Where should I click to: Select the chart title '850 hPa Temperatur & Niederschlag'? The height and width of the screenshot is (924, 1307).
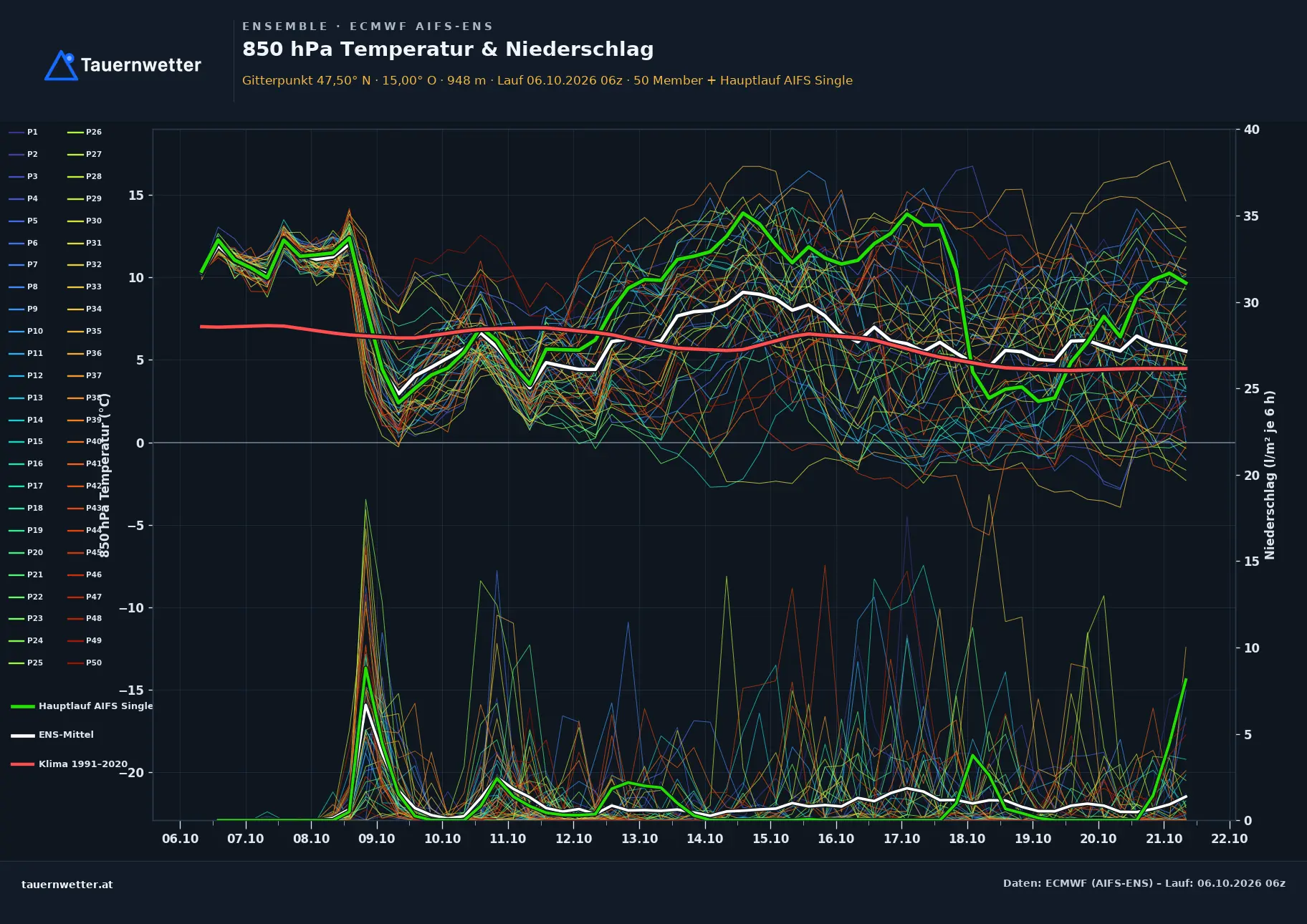(x=448, y=49)
